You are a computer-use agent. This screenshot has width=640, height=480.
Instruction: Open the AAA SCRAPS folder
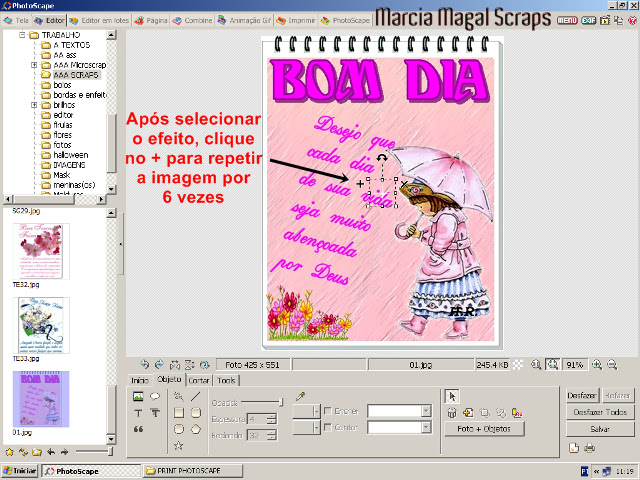76,75
